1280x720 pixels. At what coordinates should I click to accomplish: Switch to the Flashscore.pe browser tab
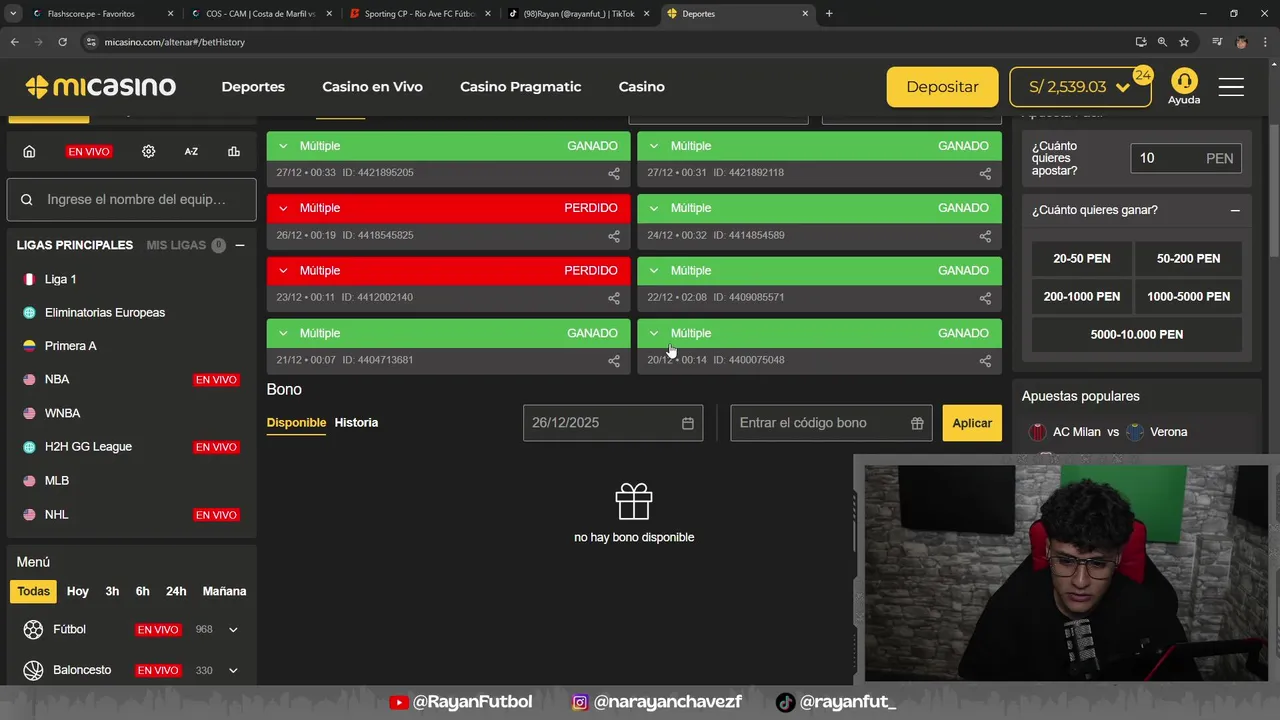click(100, 14)
